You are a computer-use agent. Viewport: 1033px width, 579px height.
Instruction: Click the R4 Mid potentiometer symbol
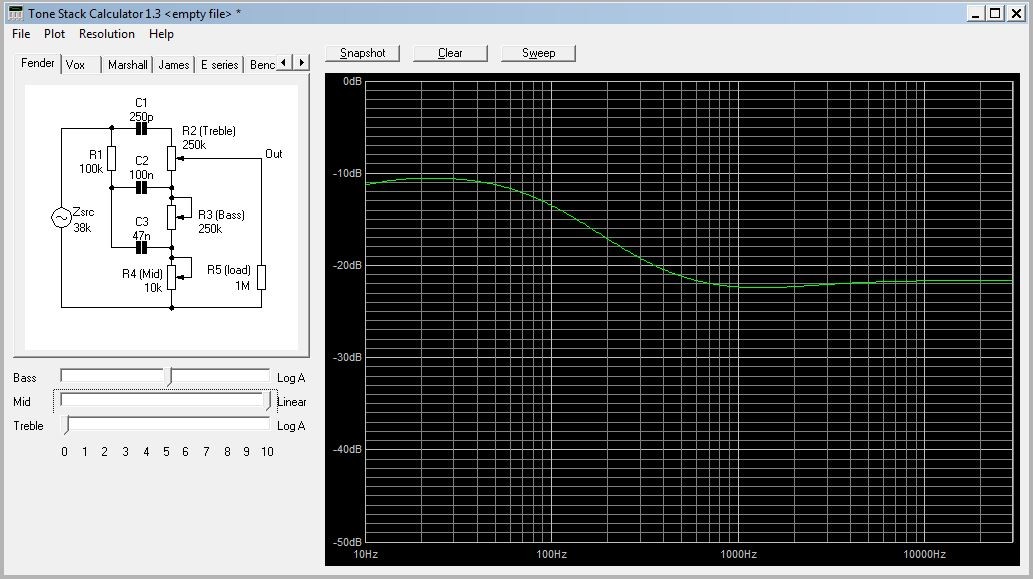click(x=171, y=277)
